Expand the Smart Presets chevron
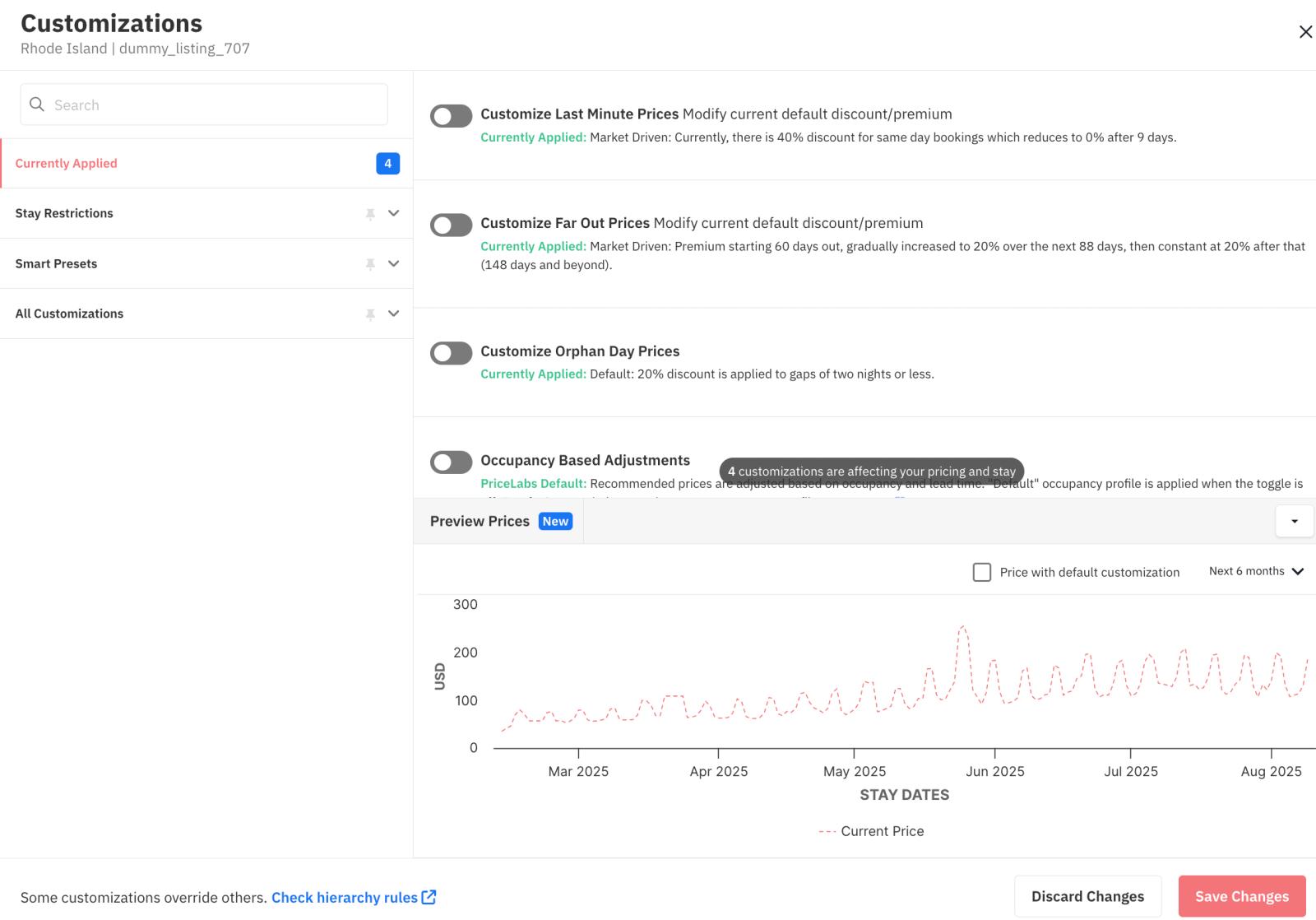The image size is (1316, 920). [x=394, y=263]
